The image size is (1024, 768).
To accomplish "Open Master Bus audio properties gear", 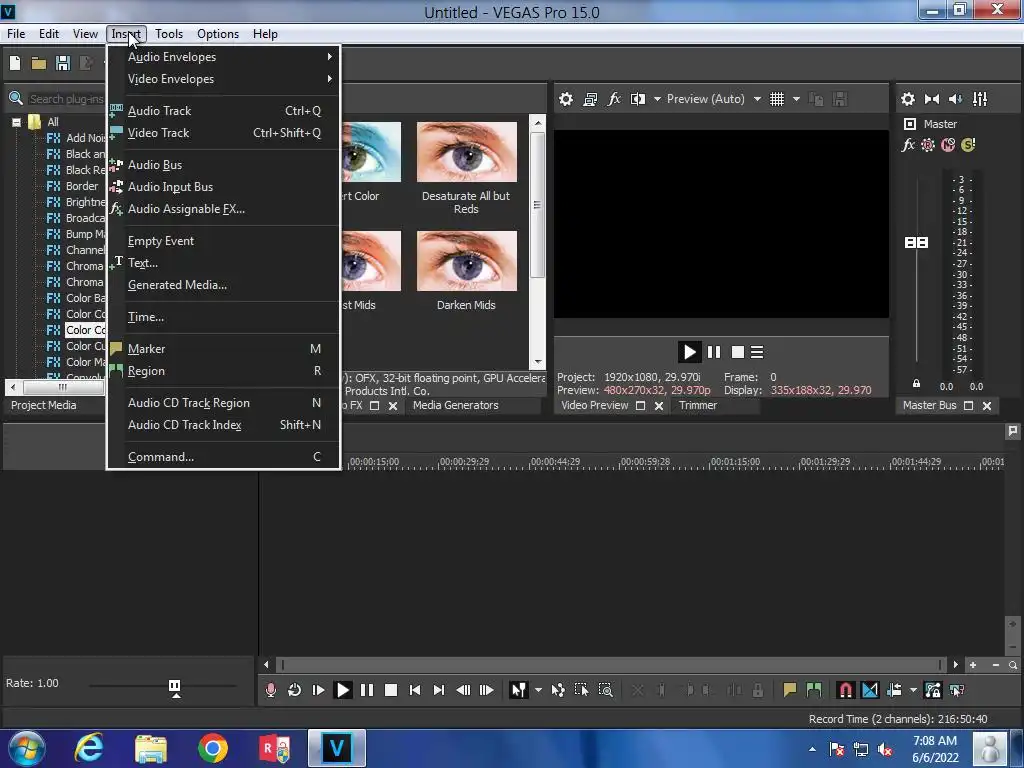I will pyautogui.click(x=908, y=99).
